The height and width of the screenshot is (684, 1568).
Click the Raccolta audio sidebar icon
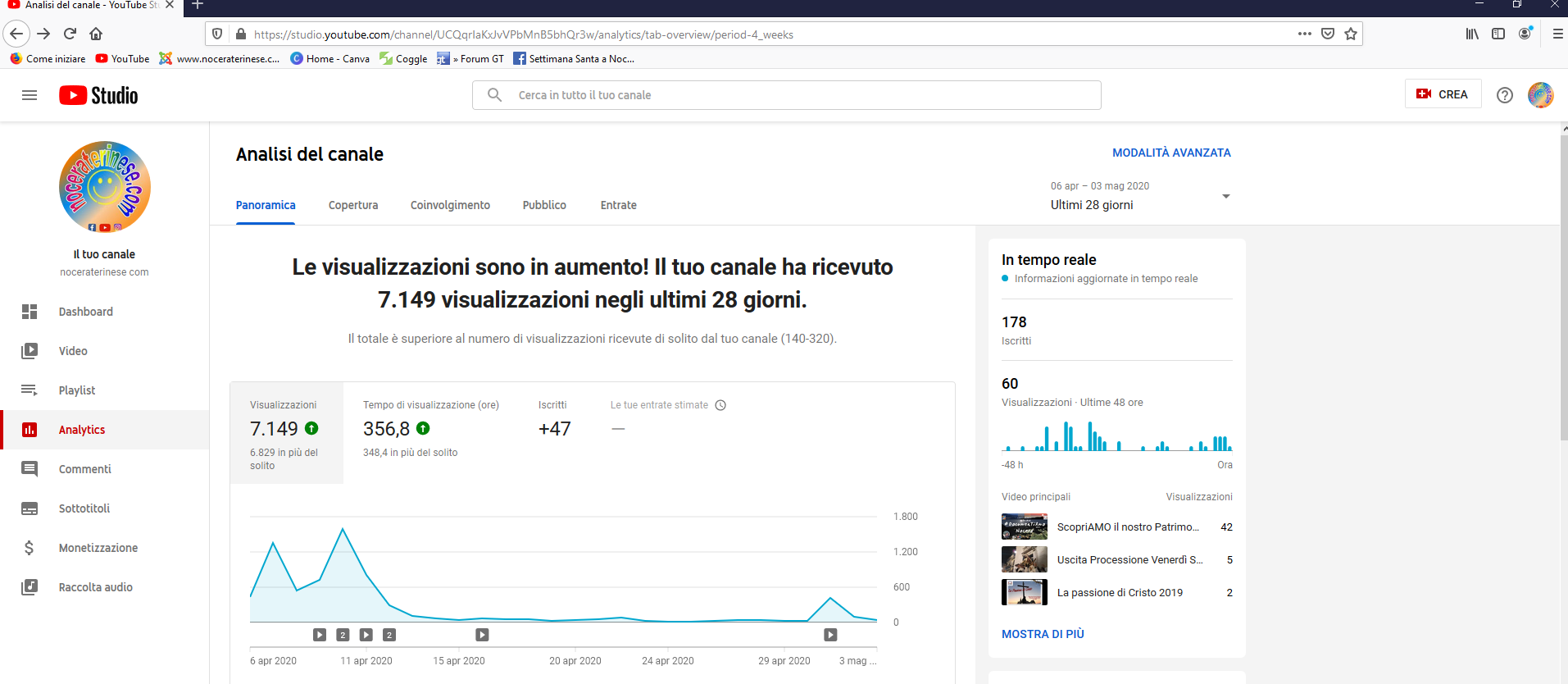click(x=30, y=587)
